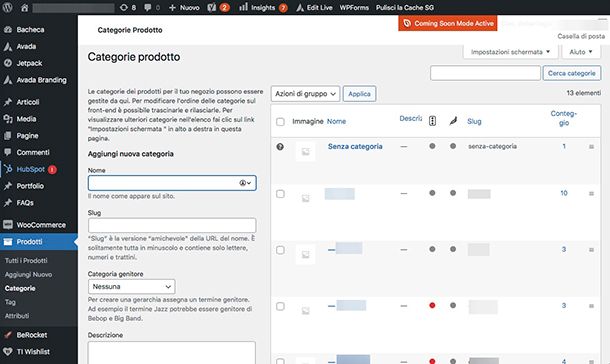Focus the Nome input field
This screenshot has width=610, height=364.
click(172, 183)
